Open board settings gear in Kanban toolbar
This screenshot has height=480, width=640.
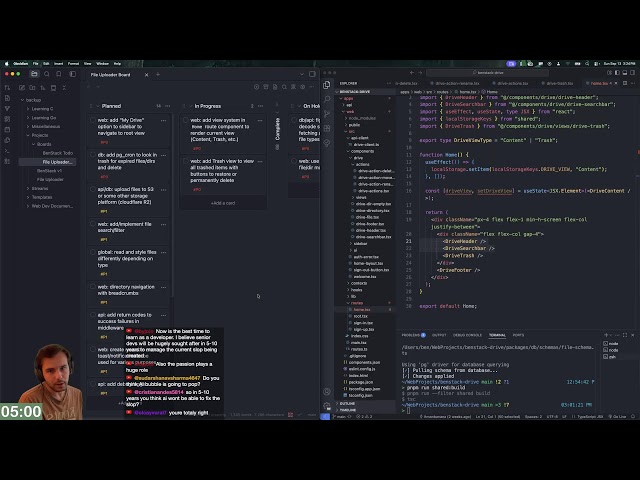(x=302, y=87)
